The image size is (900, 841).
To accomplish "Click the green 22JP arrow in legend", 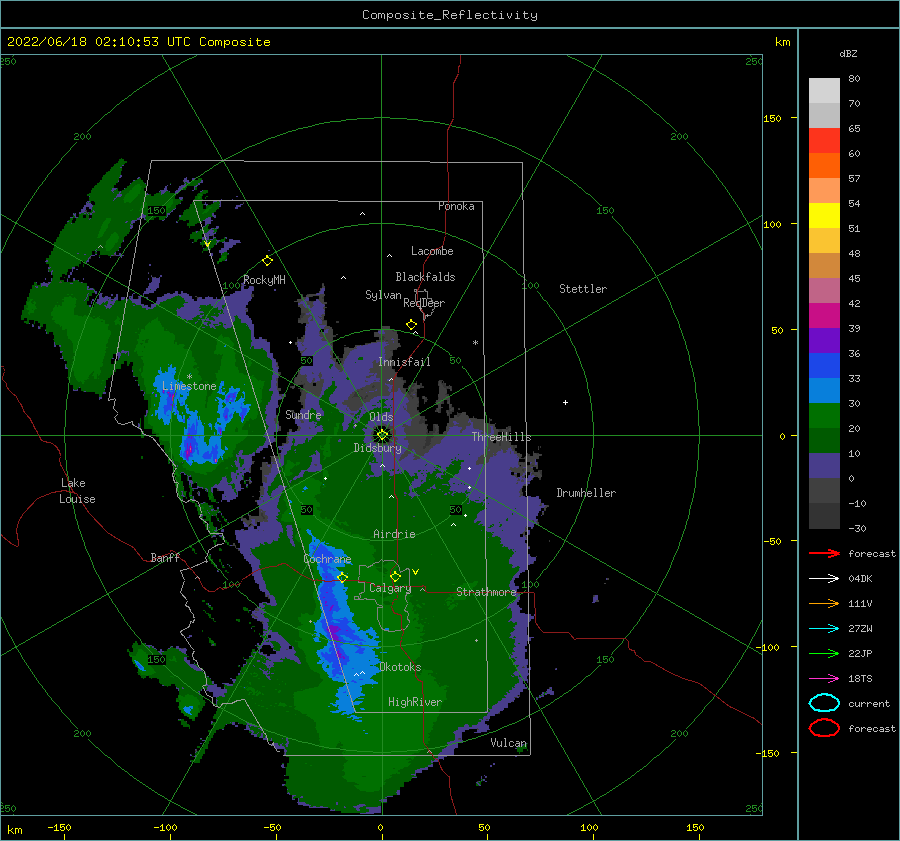I will tap(824, 653).
